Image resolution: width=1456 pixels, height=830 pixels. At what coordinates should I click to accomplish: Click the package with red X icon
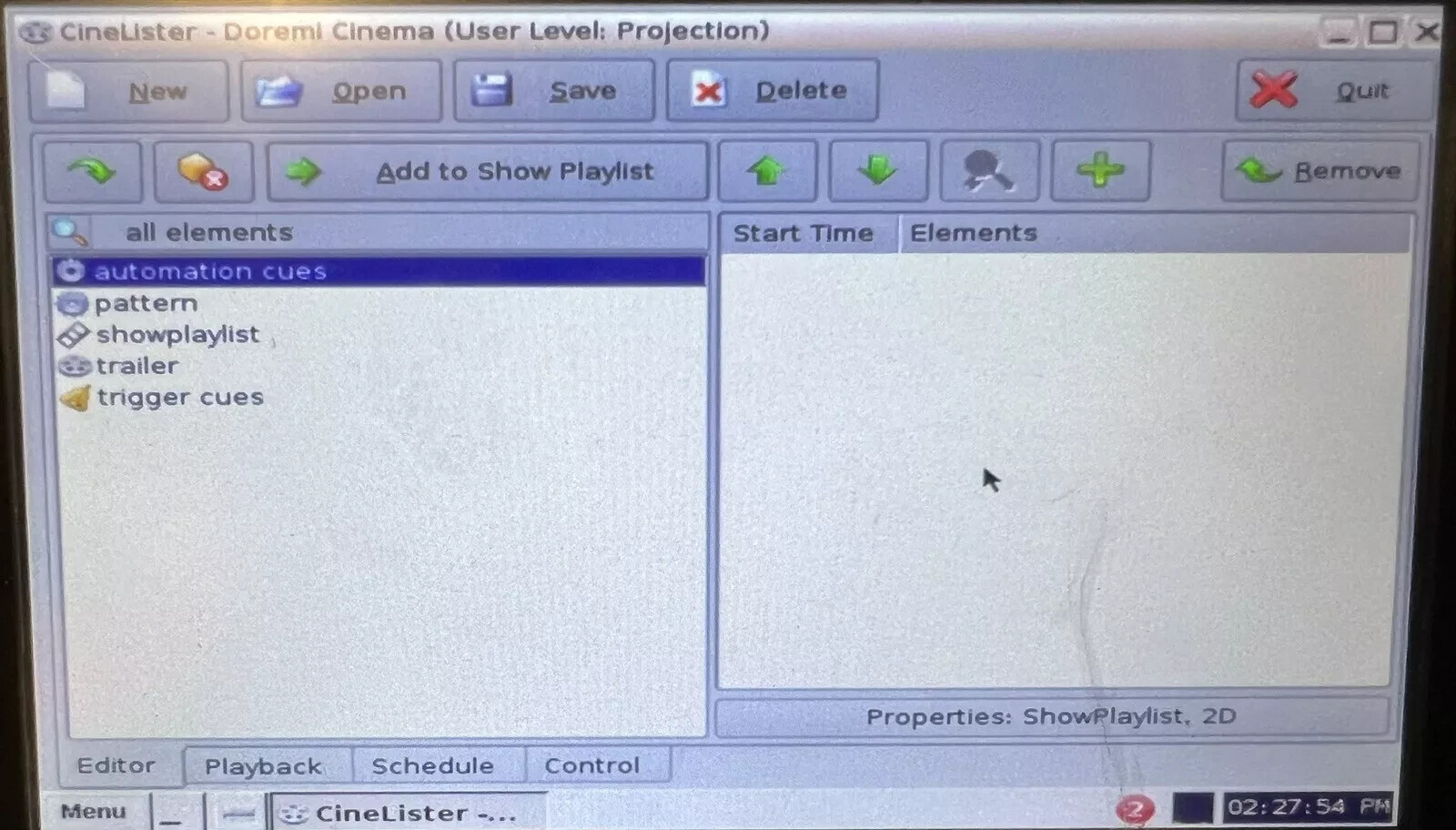pyautogui.click(x=203, y=171)
